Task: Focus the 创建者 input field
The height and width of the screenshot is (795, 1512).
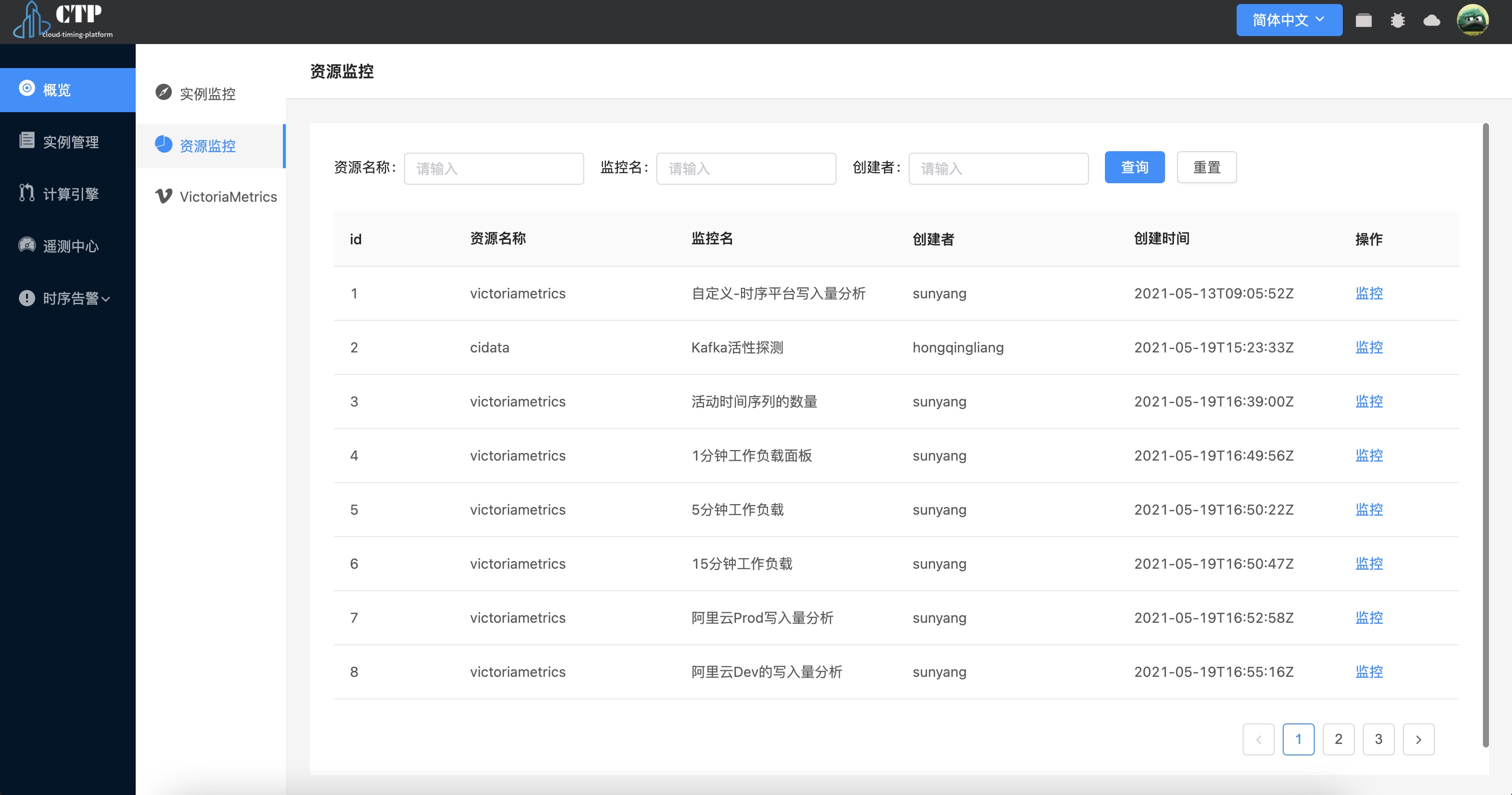Action: click(998, 169)
